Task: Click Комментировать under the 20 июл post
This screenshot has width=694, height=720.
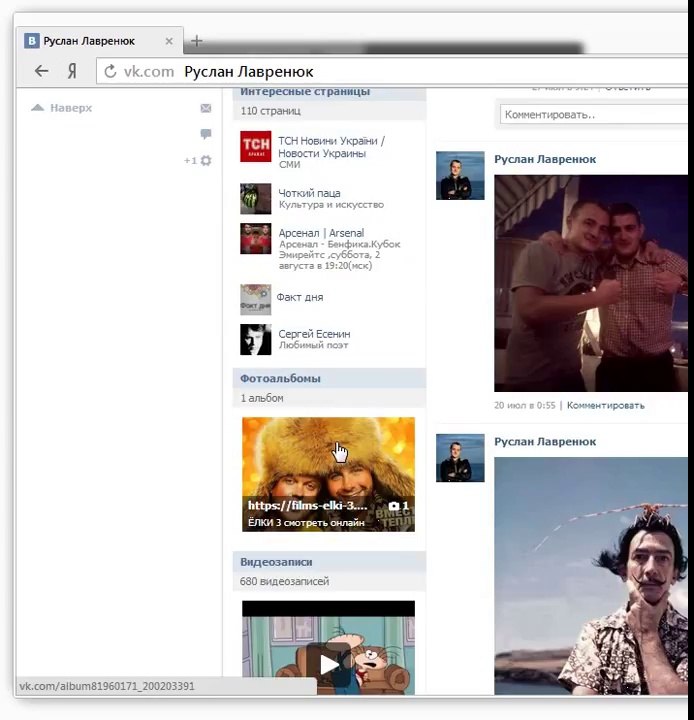Action: (605, 405)
